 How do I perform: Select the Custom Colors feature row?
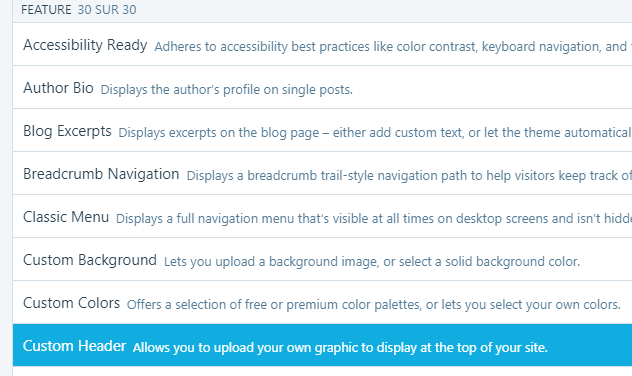(322, 303)
